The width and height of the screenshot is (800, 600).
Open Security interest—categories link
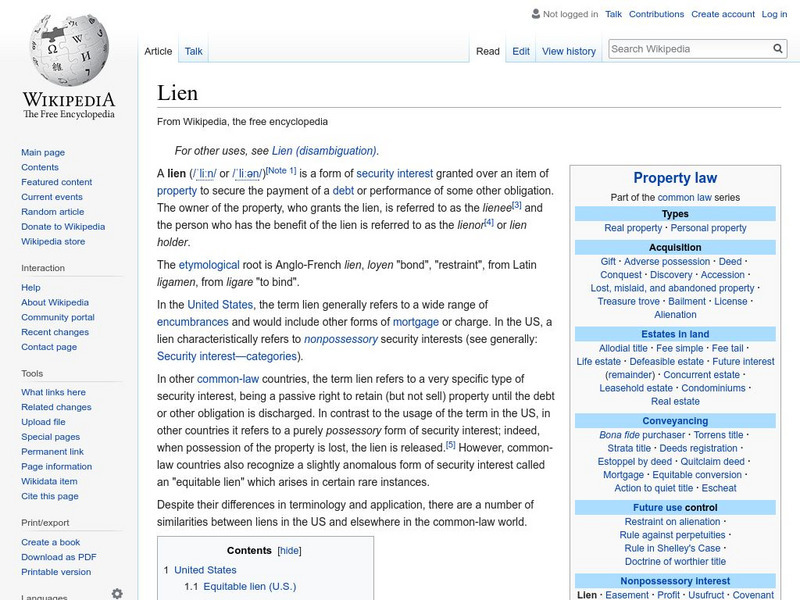coord(227,356)
